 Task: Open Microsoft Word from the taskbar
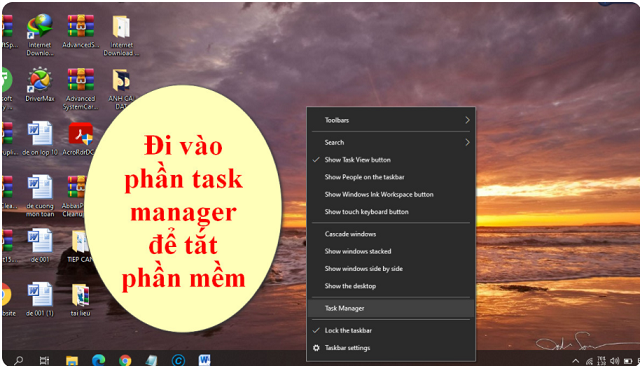(x=204, y=360)
